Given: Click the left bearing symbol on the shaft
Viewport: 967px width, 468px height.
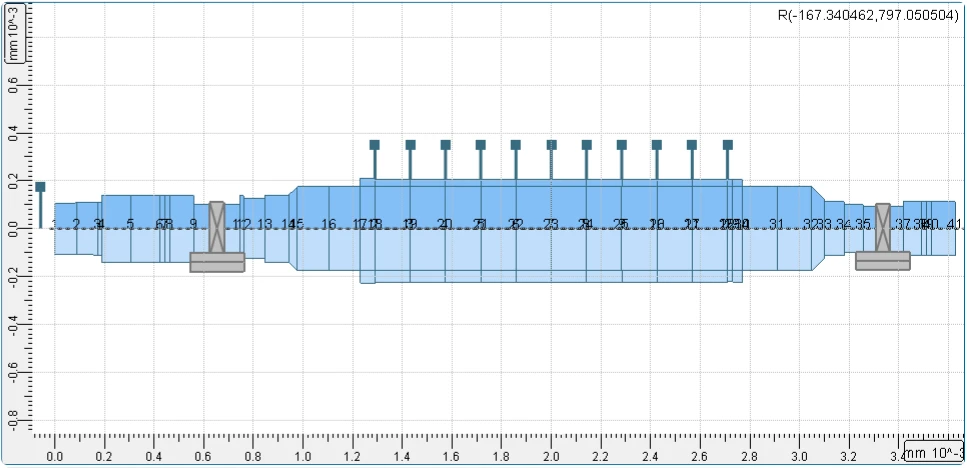Looking at the screenshot, I should [216, 227].
